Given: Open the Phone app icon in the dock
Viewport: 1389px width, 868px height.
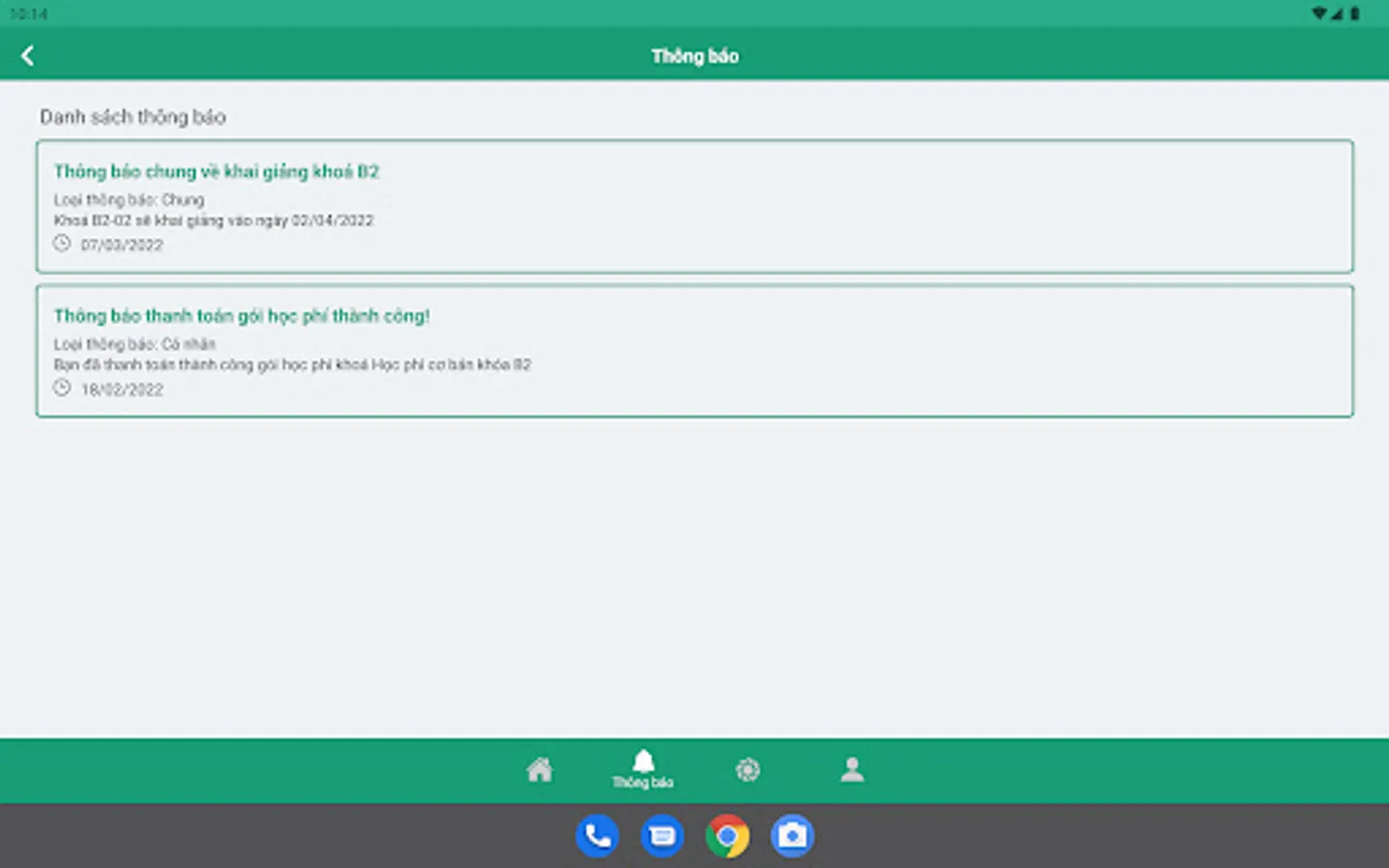Looking at the screenshot, I should 597,836.
